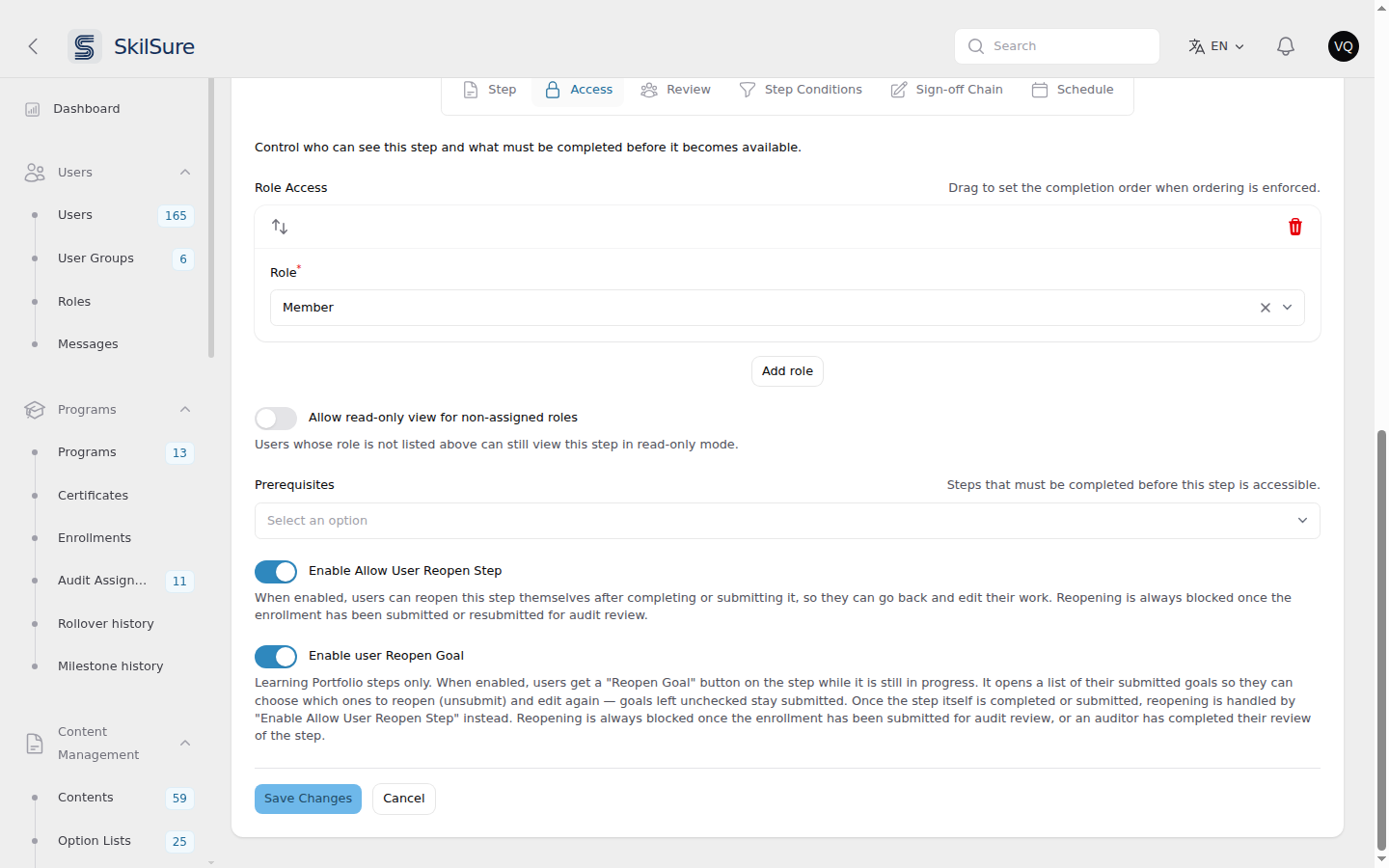Screen dimensions: 1389x868
Task: Click the reorder arrows icon in Role Access
Action: click(x=280, y=227)
